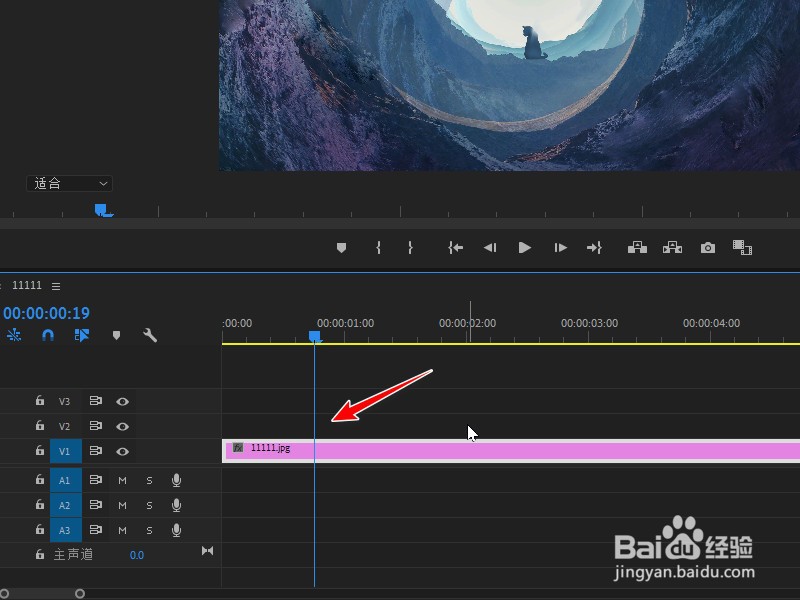Click the Extract button
Image resolution: width=800 pixels, height=600 pixels.
coord(672,248)
